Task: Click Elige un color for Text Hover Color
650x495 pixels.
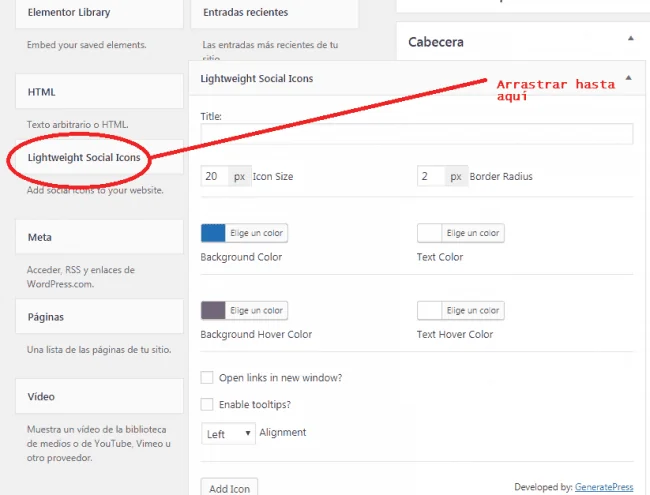Action: point(473,311)
